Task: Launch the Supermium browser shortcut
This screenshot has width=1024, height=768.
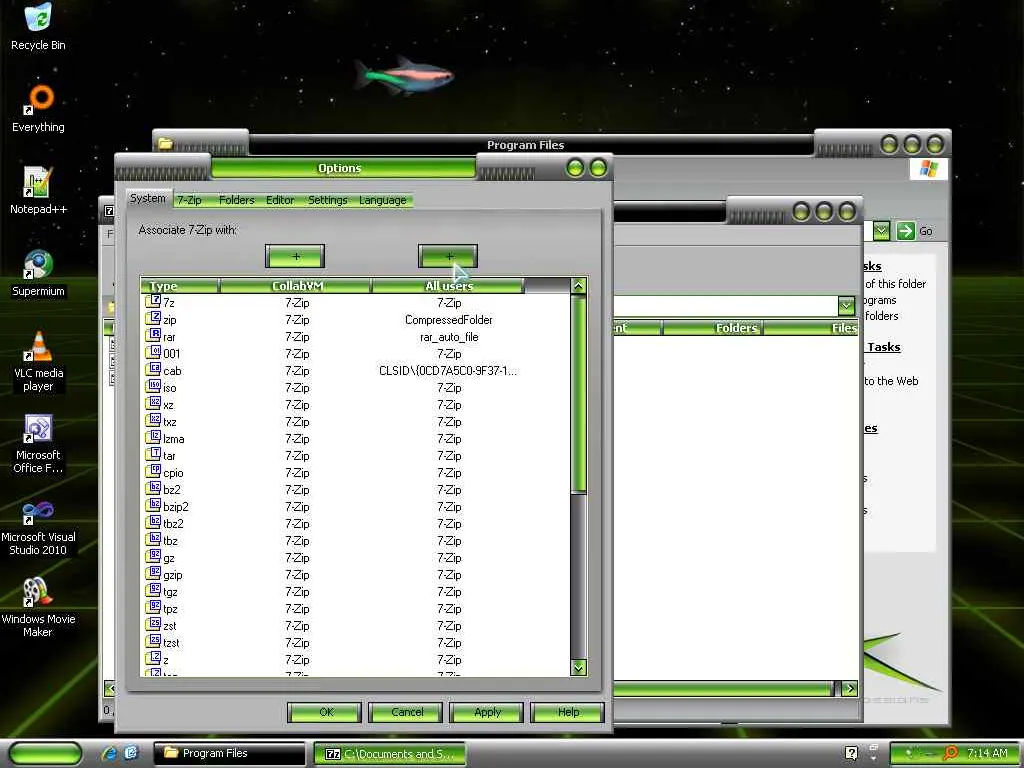Action: point(38,272)
